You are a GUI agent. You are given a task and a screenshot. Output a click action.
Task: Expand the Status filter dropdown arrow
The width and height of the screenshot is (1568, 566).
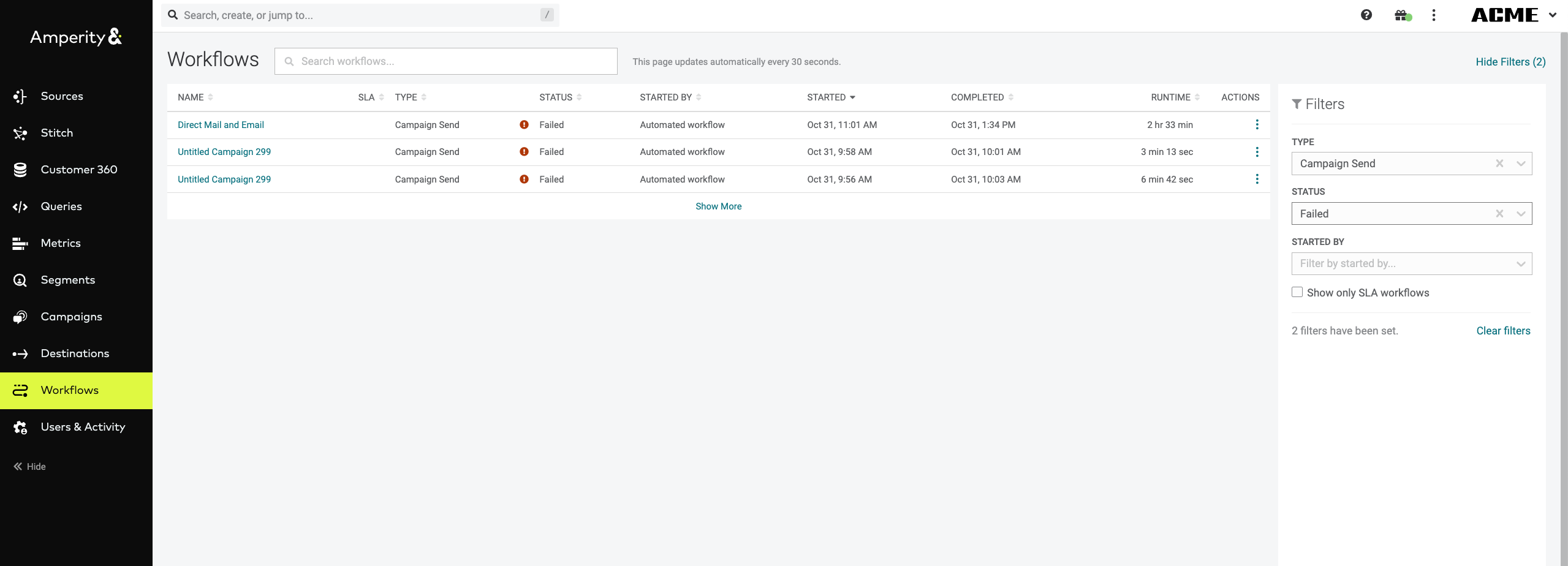tap(1521, 214)
